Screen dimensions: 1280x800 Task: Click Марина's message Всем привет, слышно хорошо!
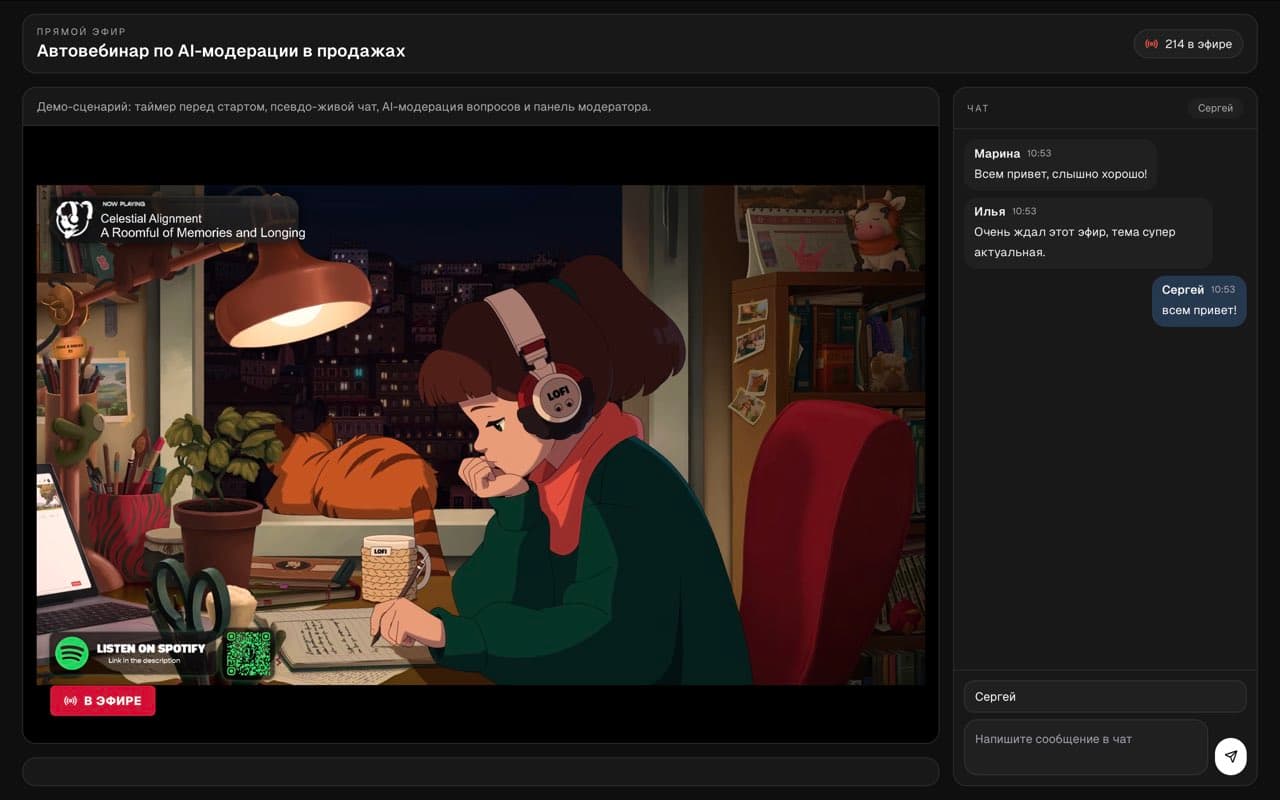[x=1061, y=164]
